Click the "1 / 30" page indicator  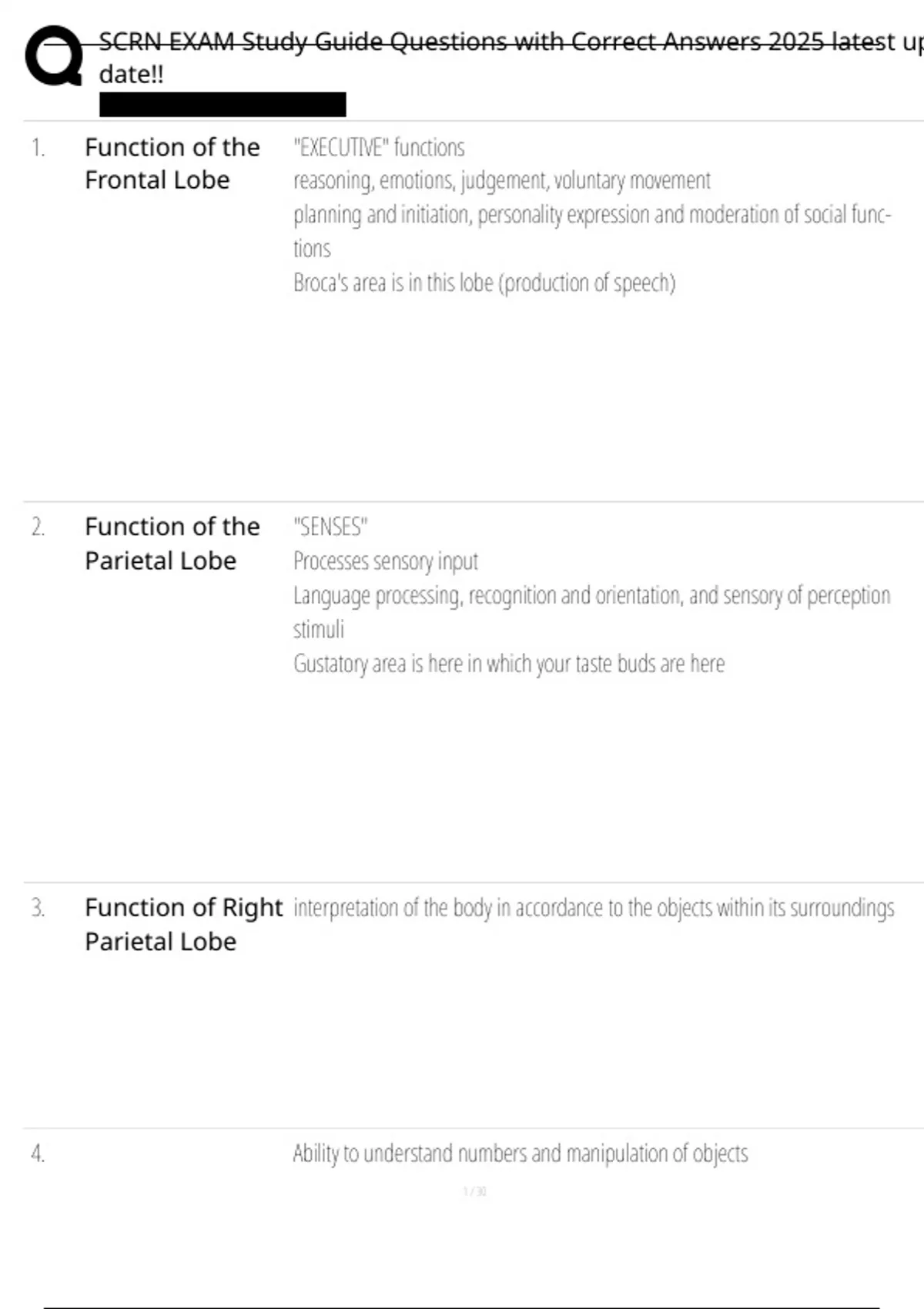pos(474,1191)
